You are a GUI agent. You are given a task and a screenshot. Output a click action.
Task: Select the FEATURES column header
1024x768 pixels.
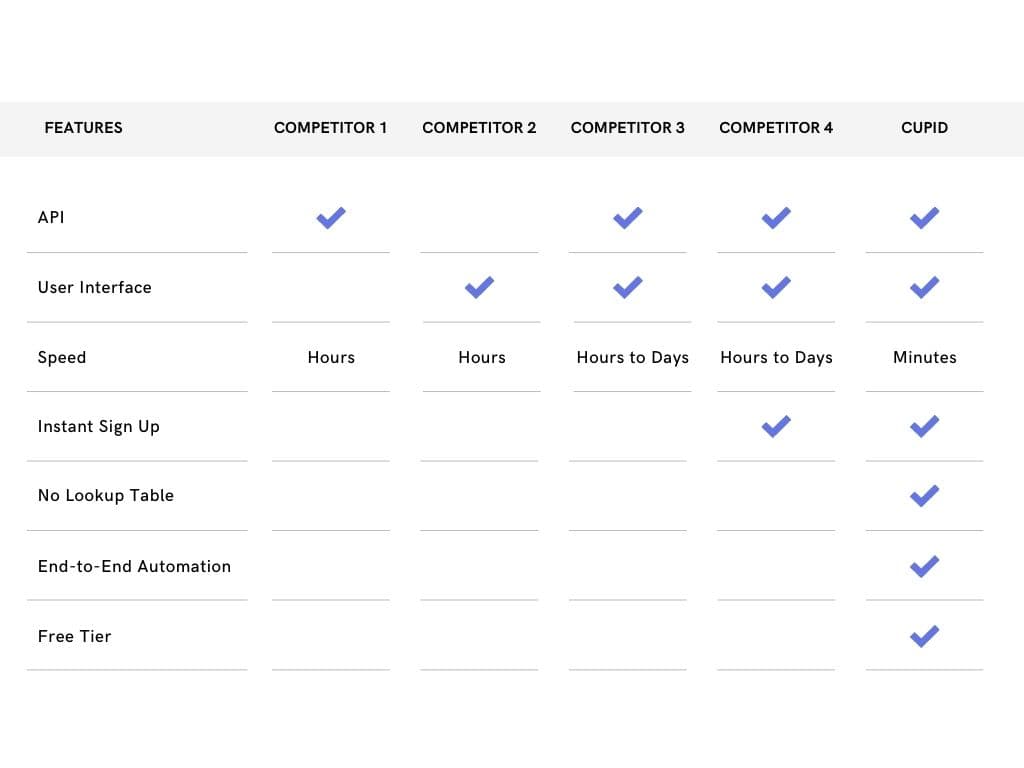83,128
